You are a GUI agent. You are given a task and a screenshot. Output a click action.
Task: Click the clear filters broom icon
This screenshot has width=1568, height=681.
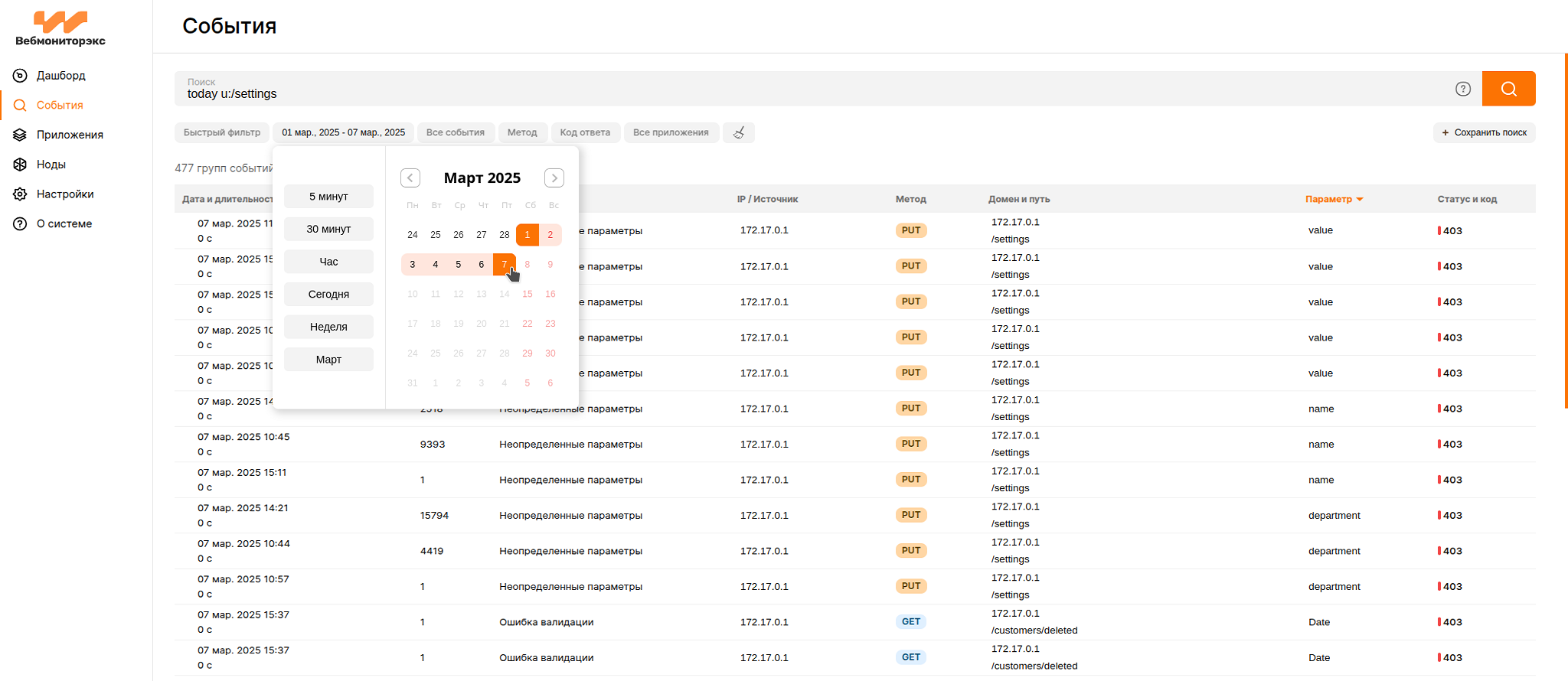pyautogui.click(x=739, y=132)
